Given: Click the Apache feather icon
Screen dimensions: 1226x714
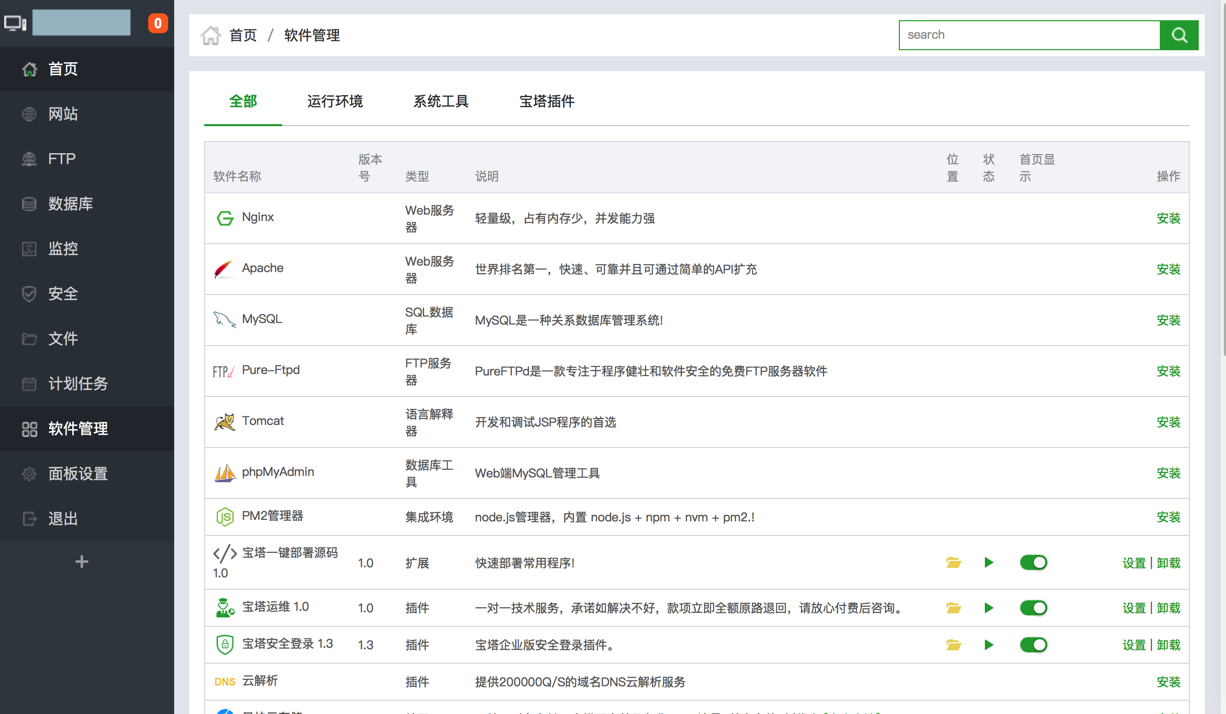Looking at the screenshot, I should (x=224, y=269).
